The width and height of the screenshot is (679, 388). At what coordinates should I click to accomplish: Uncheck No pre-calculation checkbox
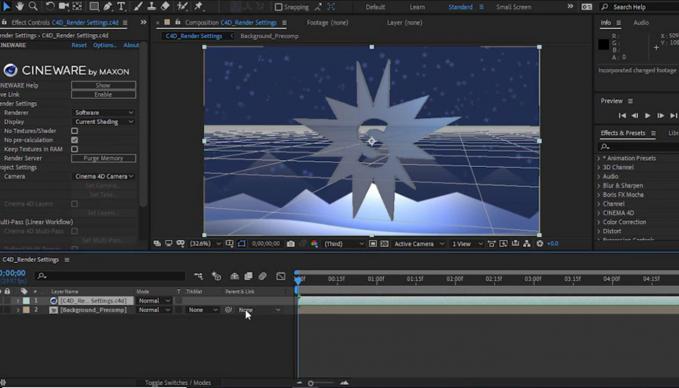click(74, 140)
